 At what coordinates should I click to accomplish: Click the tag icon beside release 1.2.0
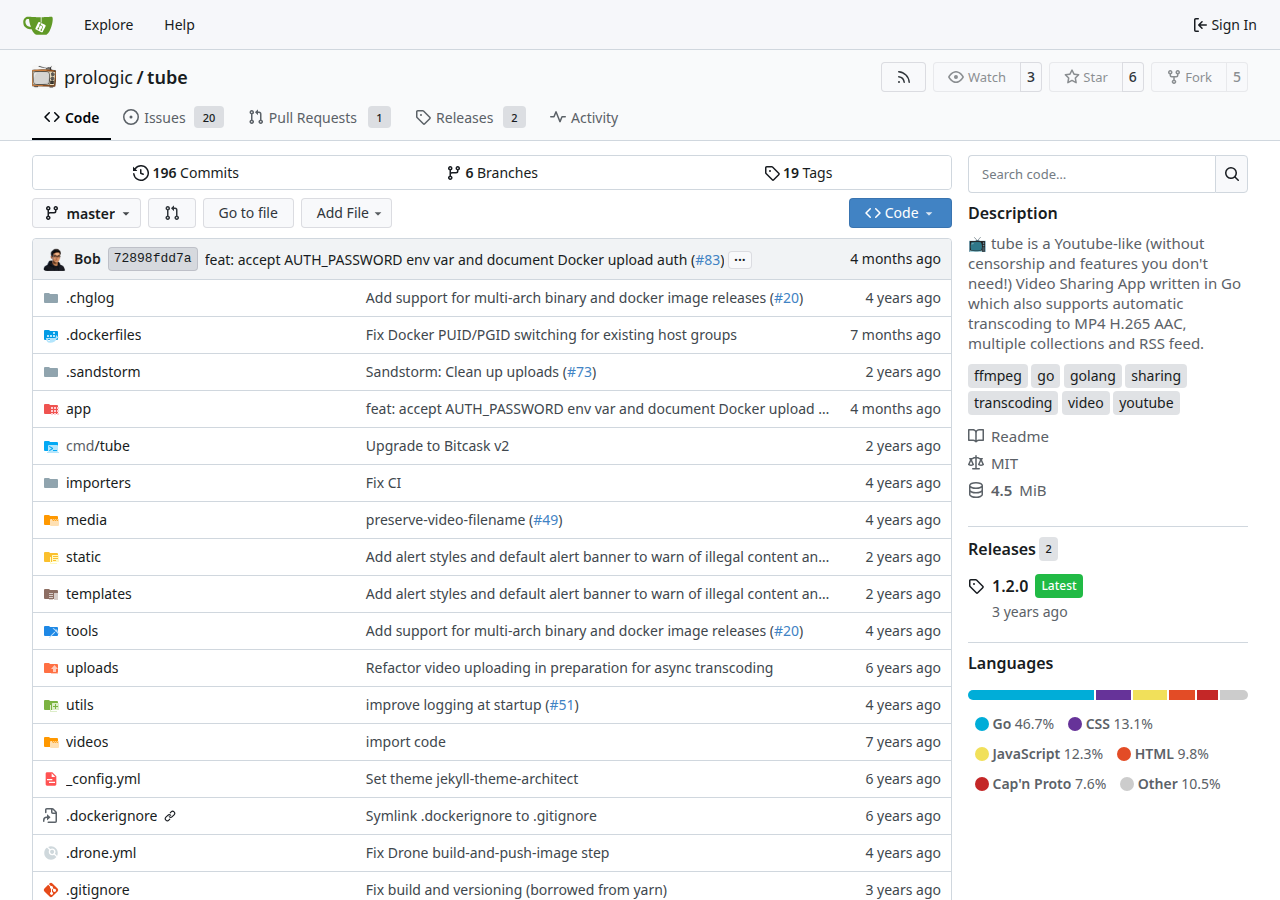pyautogui.click(x=976, y=586)
